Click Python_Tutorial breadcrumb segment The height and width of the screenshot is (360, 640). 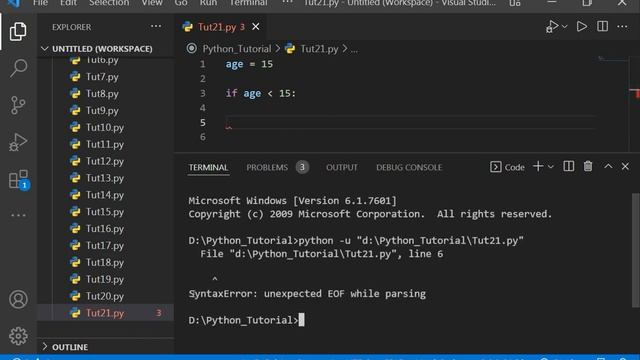click(x=237, y=49)
